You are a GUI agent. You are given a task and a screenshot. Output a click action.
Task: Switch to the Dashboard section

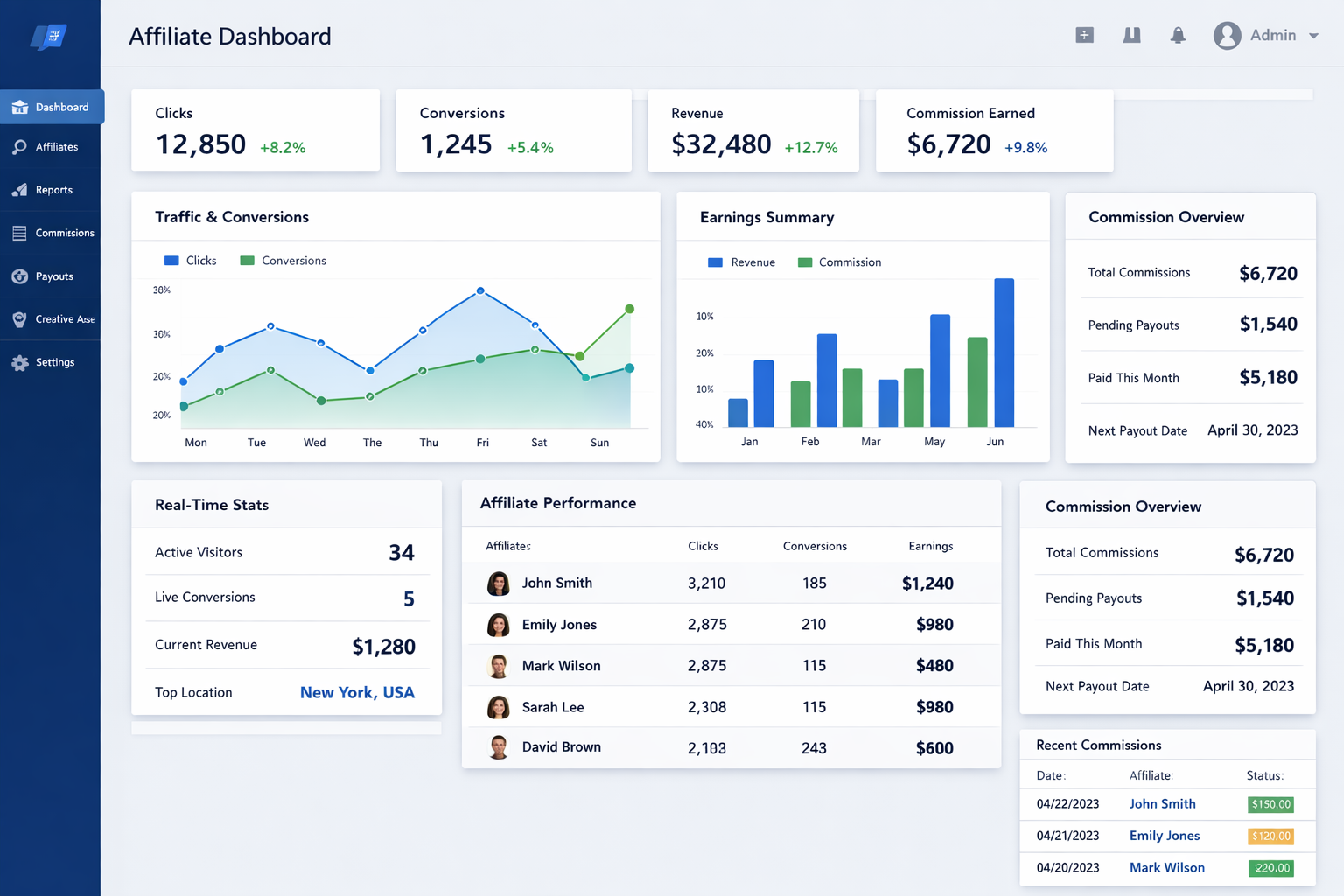coord(57,106)
